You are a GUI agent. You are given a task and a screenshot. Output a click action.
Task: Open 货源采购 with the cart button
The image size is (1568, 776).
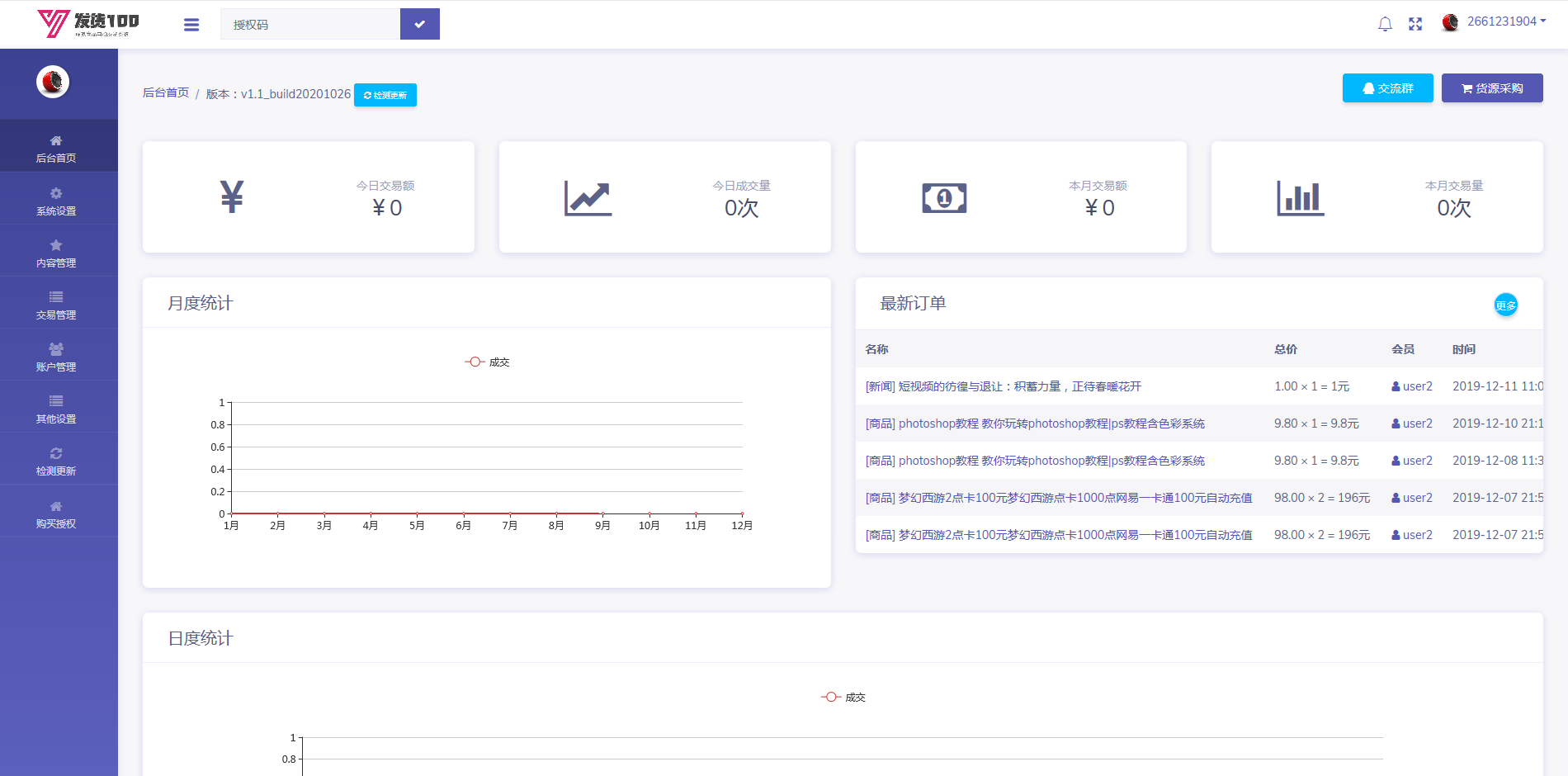click(x=1491, y=88)
